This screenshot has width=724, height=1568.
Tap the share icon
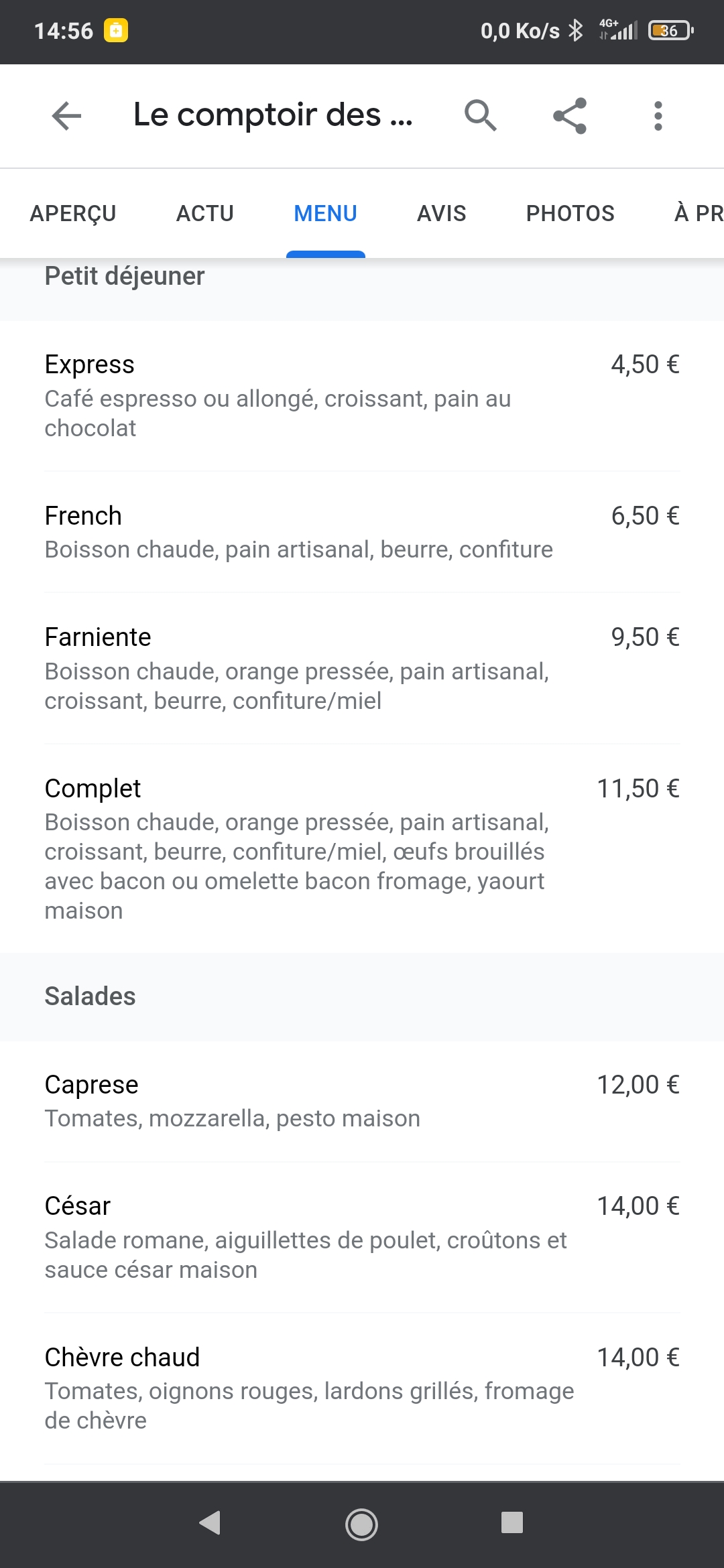(x=570, y=115)
